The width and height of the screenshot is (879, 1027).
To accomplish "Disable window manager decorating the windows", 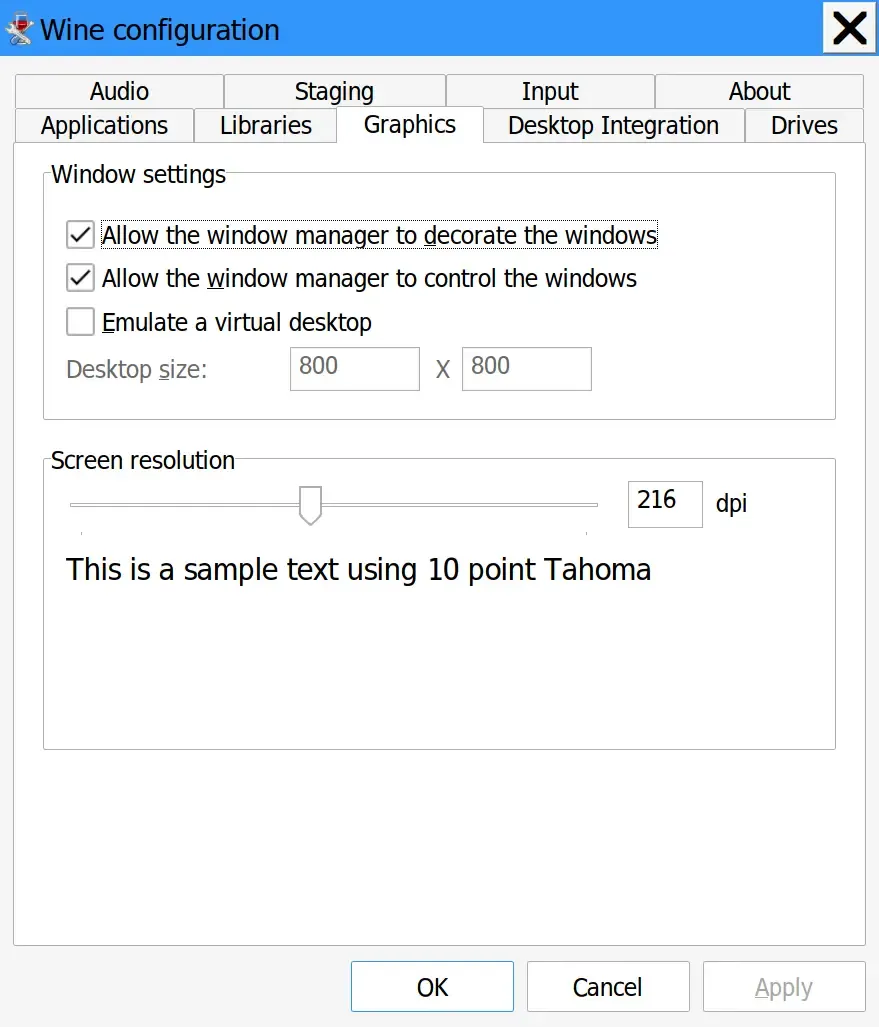I will point(80,236).
